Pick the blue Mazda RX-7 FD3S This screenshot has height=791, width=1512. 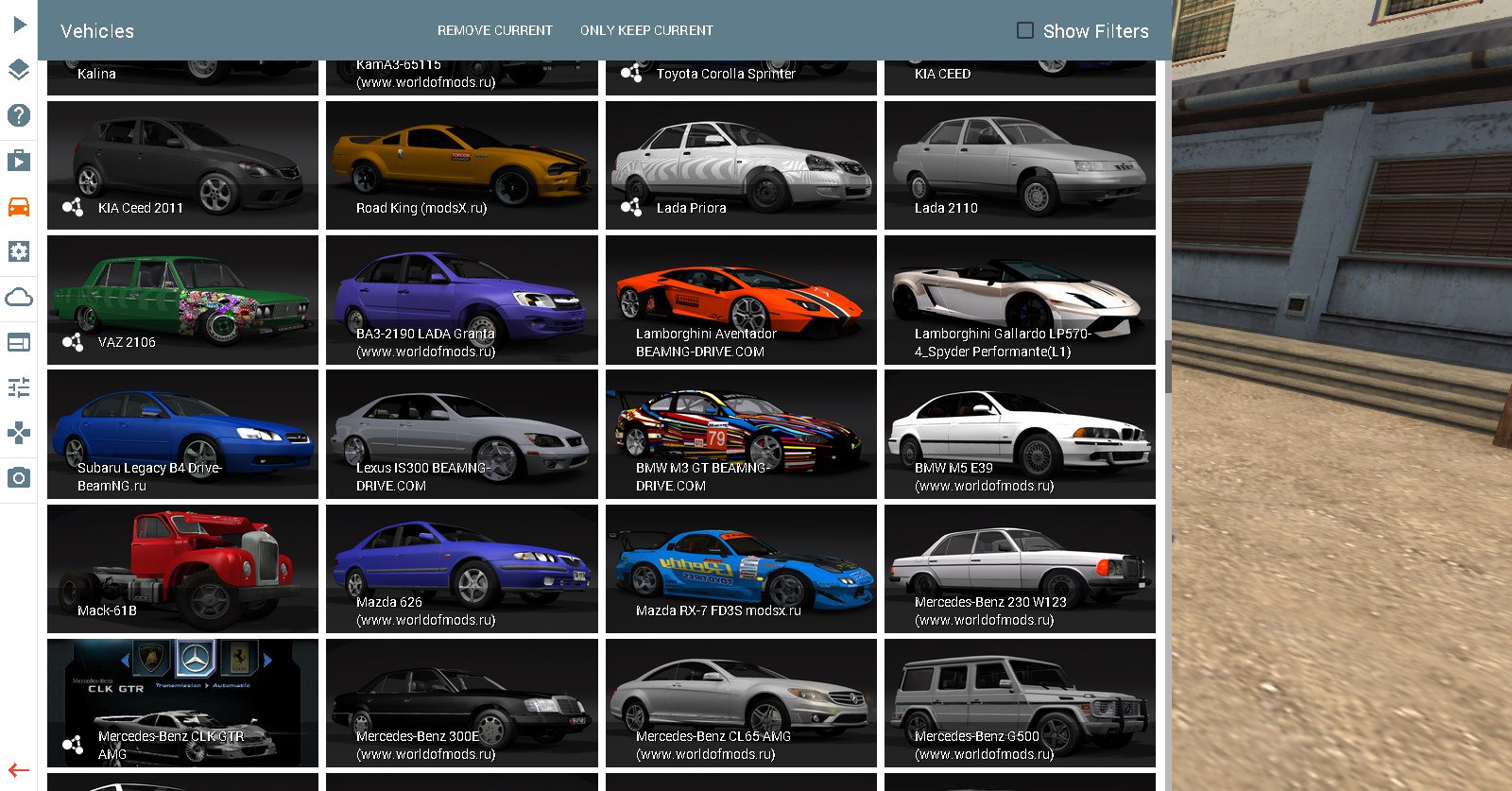coord(741,568)
